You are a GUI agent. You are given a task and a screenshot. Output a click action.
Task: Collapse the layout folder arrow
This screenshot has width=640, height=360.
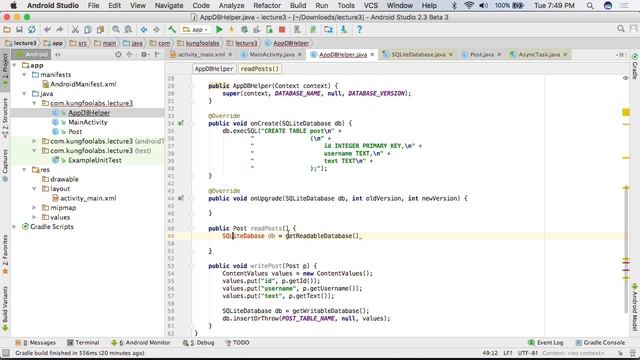pyautogui.click(x=34, y=189)
